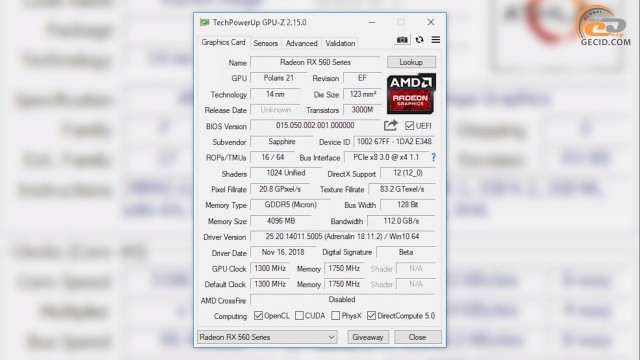Toggle the PhysX checkbox
Viewport: 640px width, 360px height.
336,316
